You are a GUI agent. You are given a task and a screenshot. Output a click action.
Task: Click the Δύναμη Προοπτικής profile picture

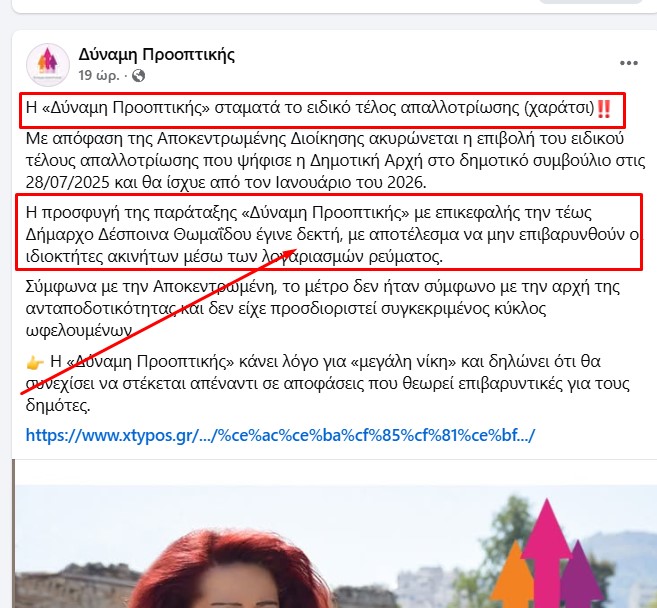click(x=48, y=65)
